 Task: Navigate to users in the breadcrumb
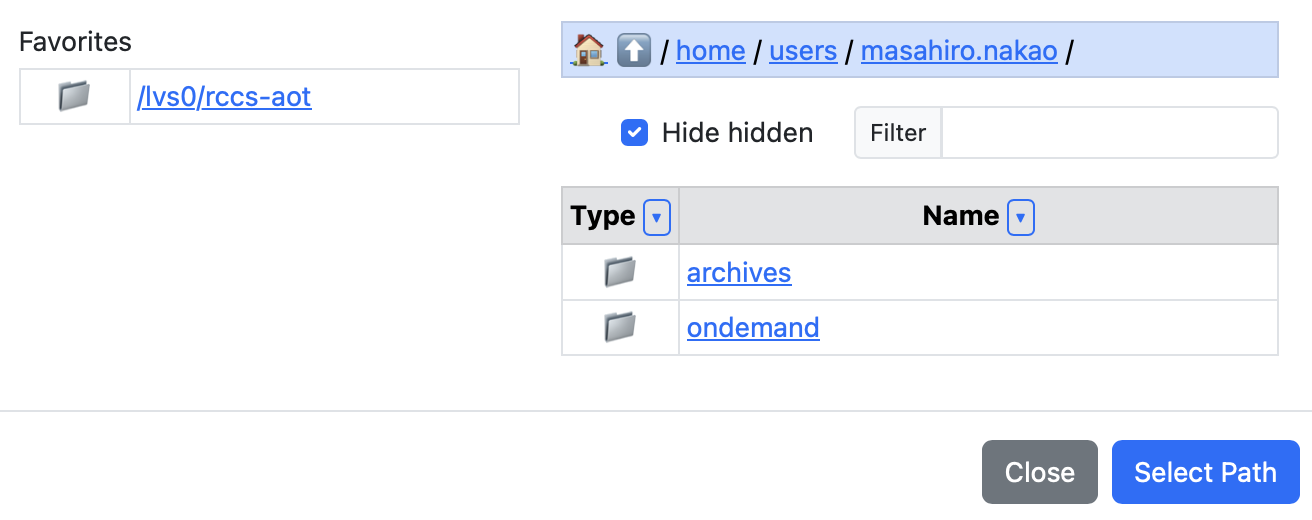[x=803, y=51]
